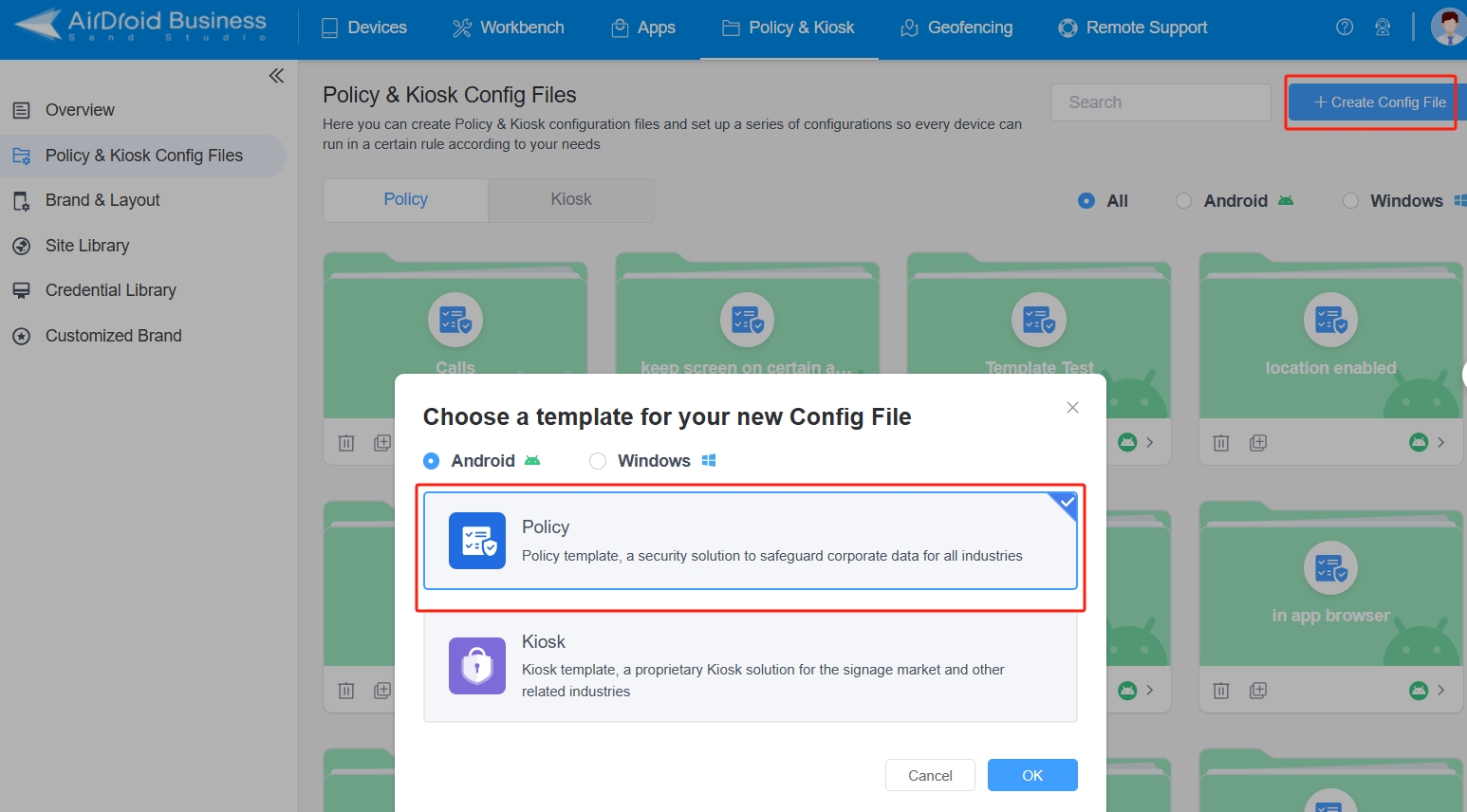Open the help question mark icon
The image size is (1467, 812).
click(x=1345, y=28)
